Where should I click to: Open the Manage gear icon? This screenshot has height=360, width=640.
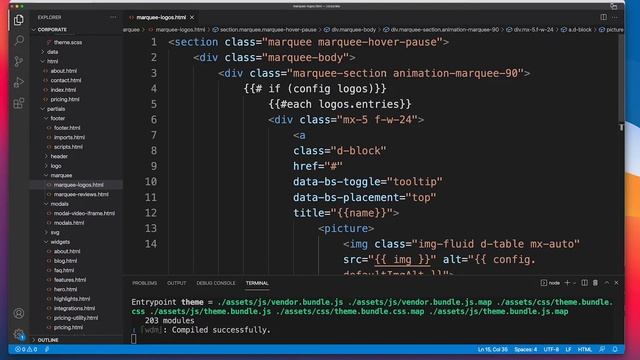(19, 335)
